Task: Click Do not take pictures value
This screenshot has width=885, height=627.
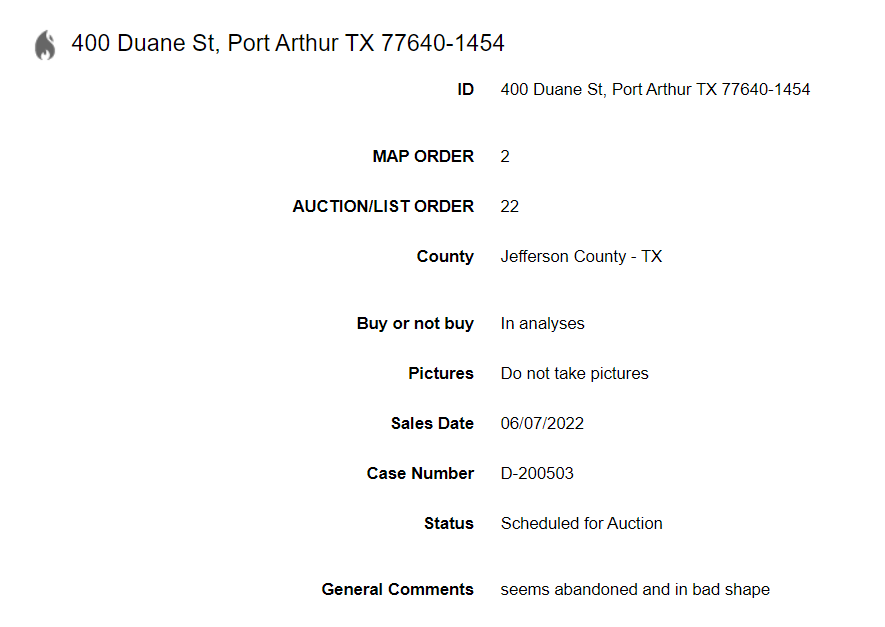Action: click(x=575, y=374)
